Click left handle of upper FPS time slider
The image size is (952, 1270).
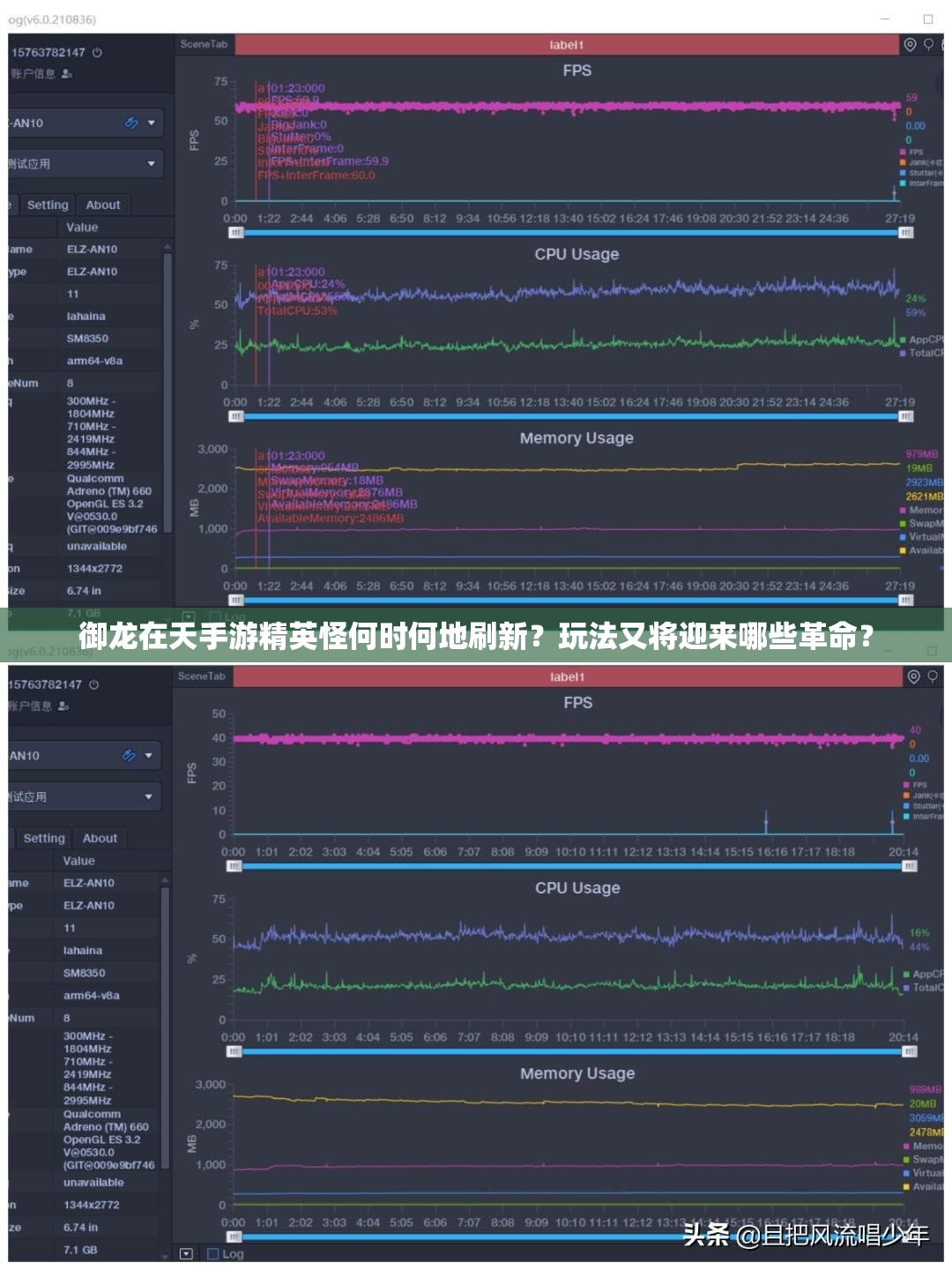point(235,233)
